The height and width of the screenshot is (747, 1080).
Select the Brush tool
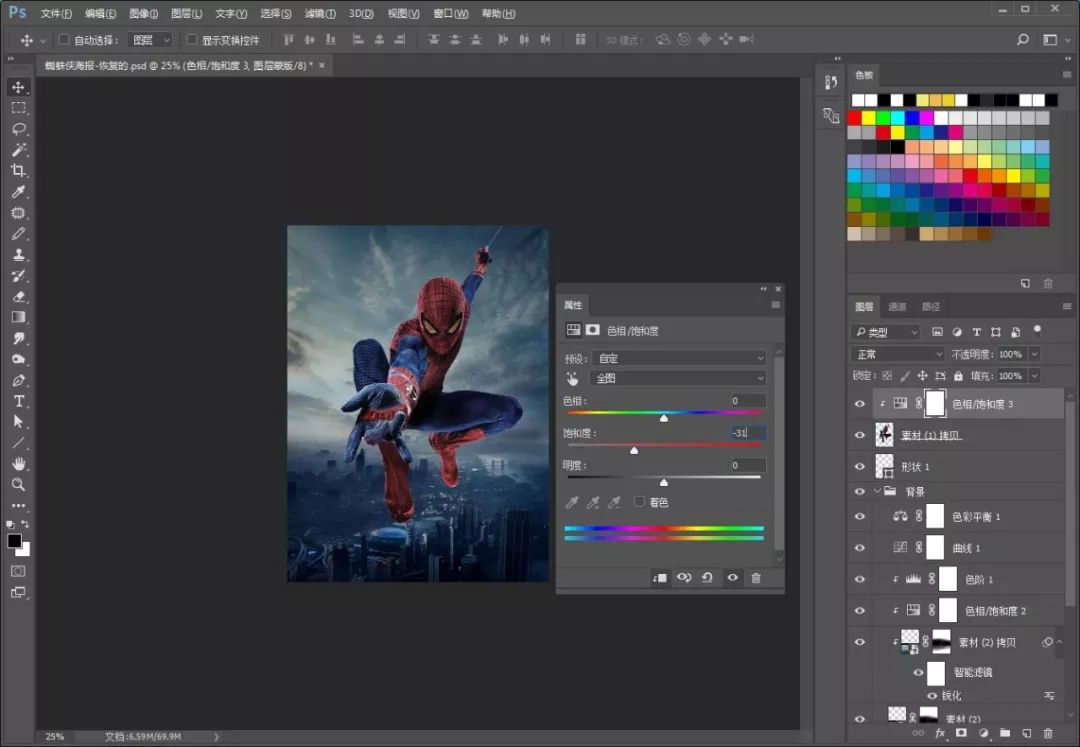pyautogui.click(x=19, y=233)
